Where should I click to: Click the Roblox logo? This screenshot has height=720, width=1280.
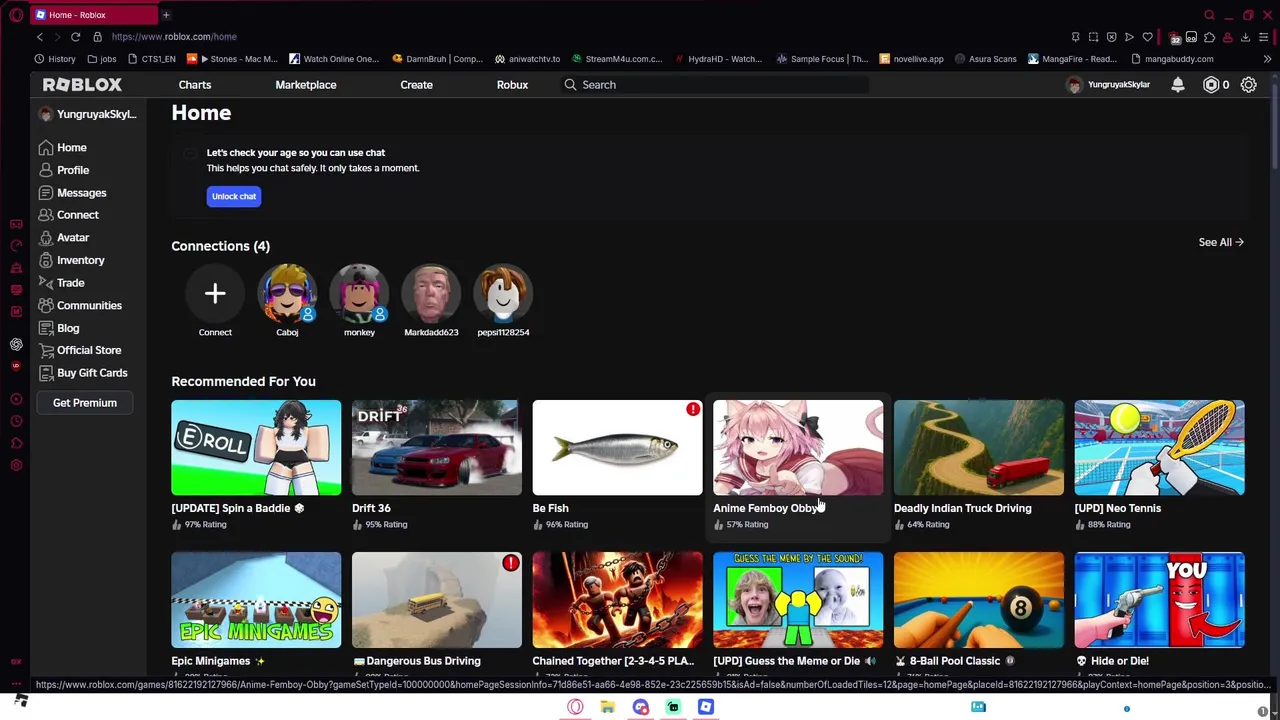coord(82,85)
